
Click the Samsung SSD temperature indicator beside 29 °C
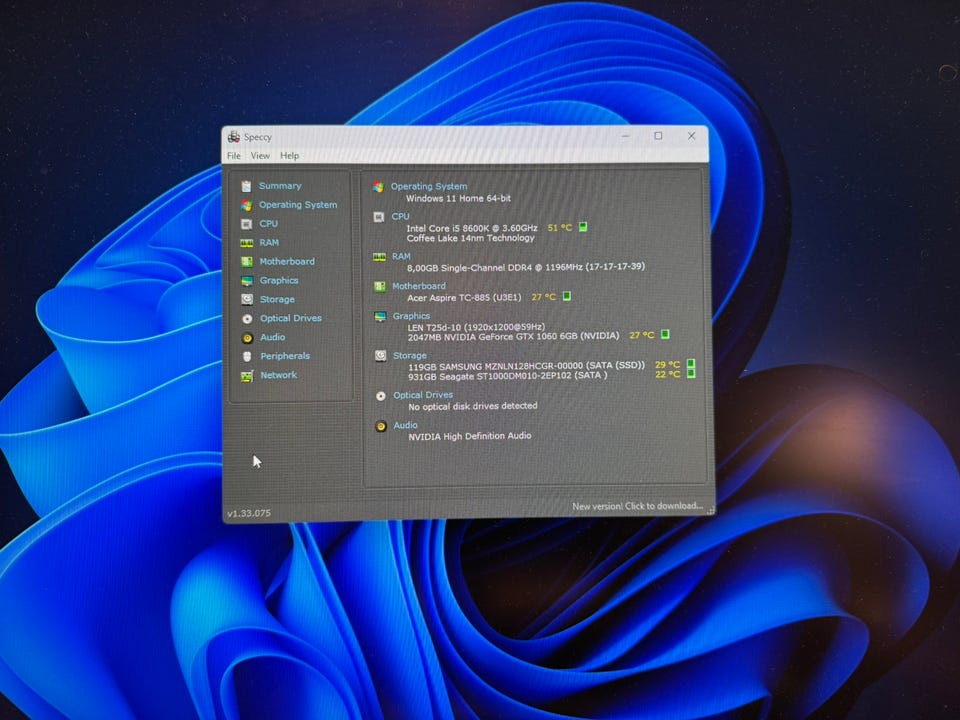691,364
